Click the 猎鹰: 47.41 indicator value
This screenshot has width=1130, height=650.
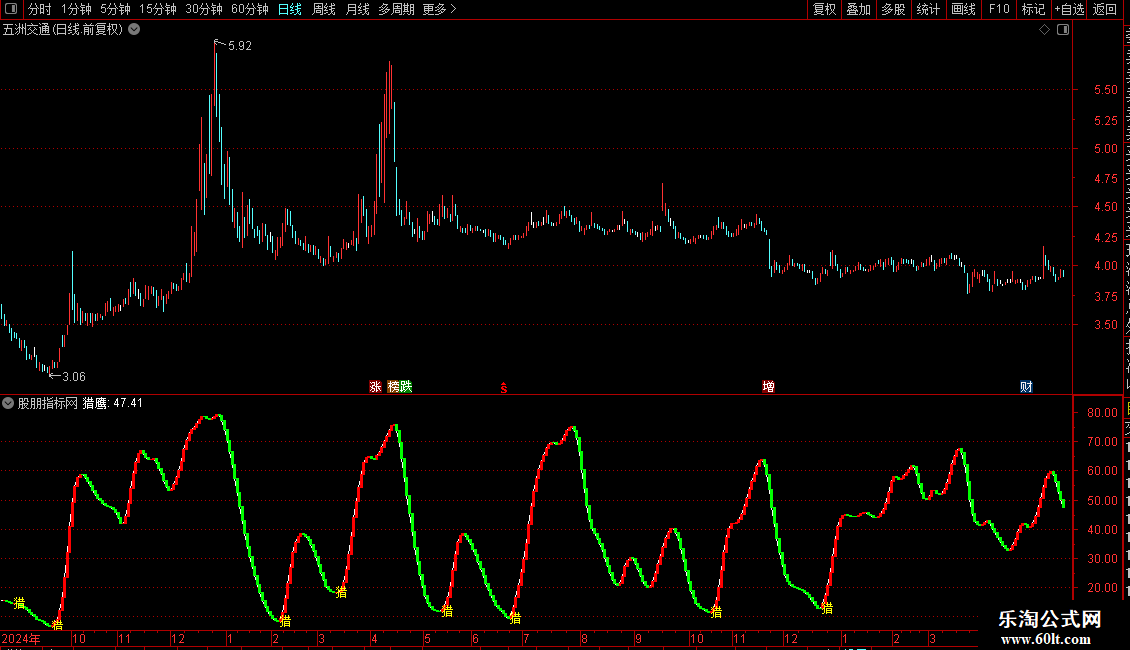112,404
